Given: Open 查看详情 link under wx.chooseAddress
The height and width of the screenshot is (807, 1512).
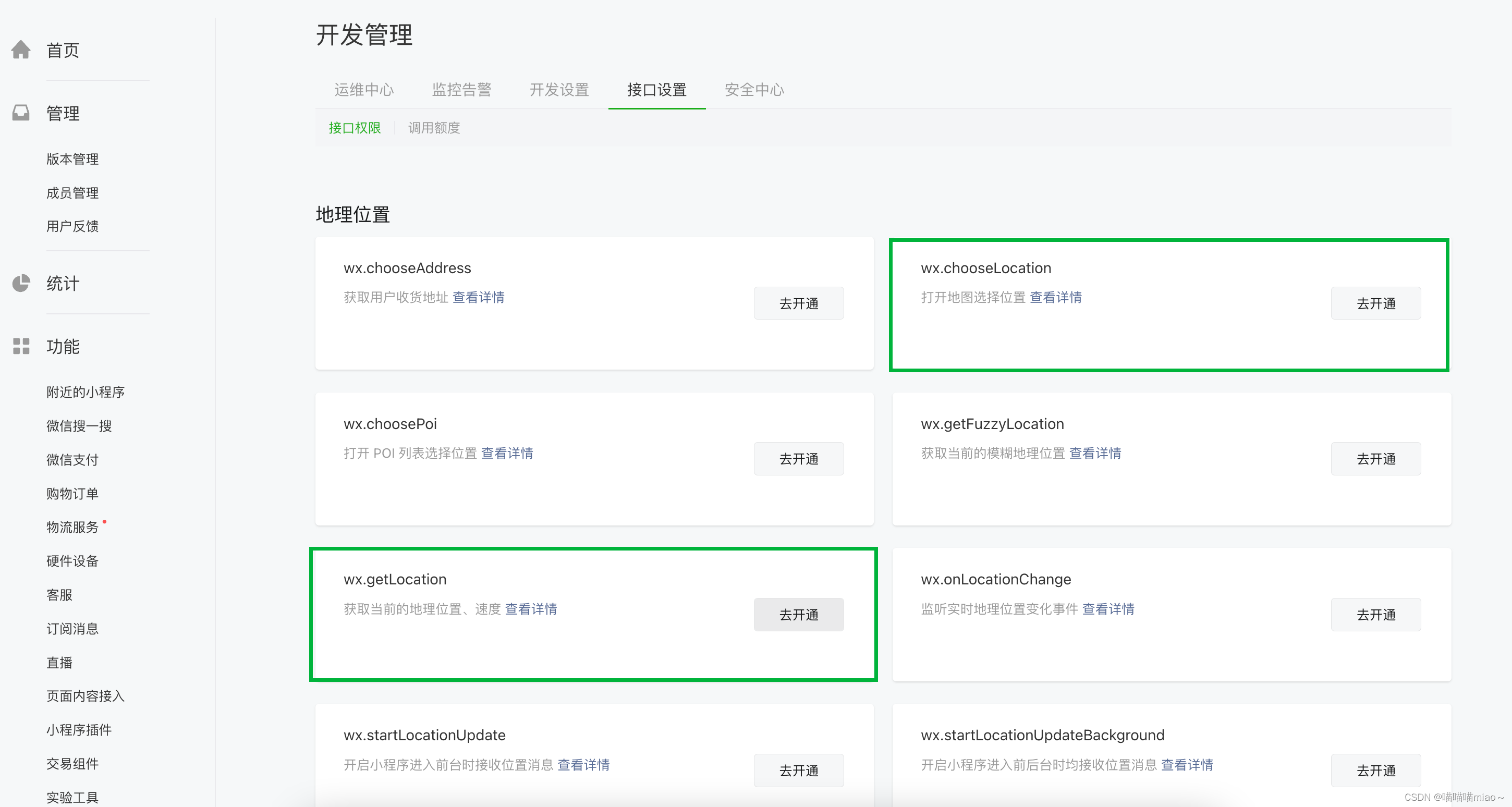Looking at the screenshot, I should 478,298.
